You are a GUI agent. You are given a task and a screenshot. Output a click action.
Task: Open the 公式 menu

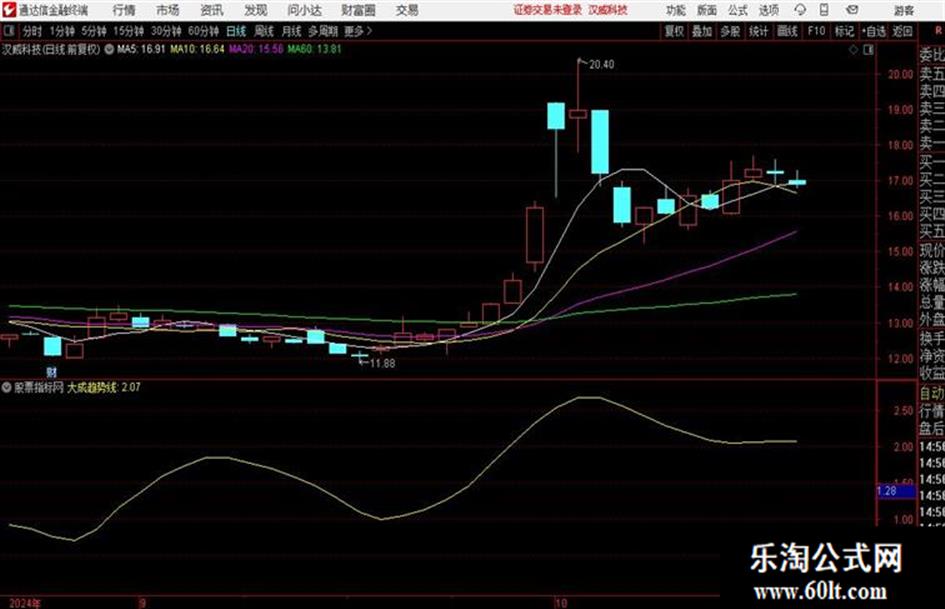pyautogui.click(x=738, y=10)
